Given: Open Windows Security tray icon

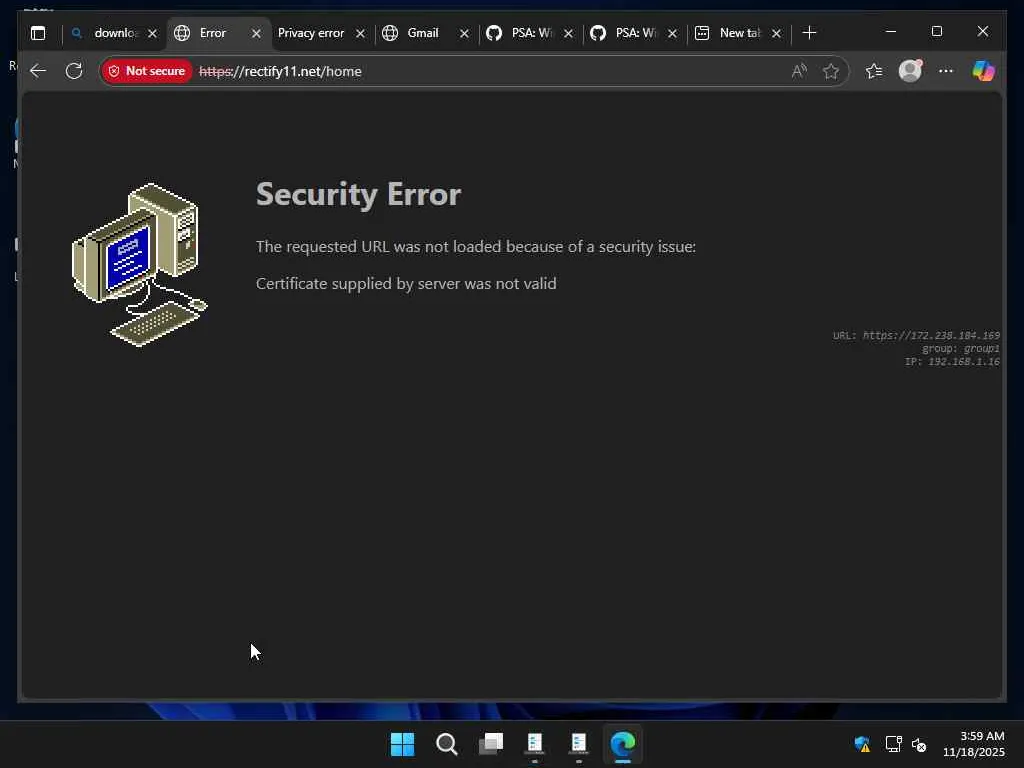Looking at the screenshot, I should click(862, 744).
